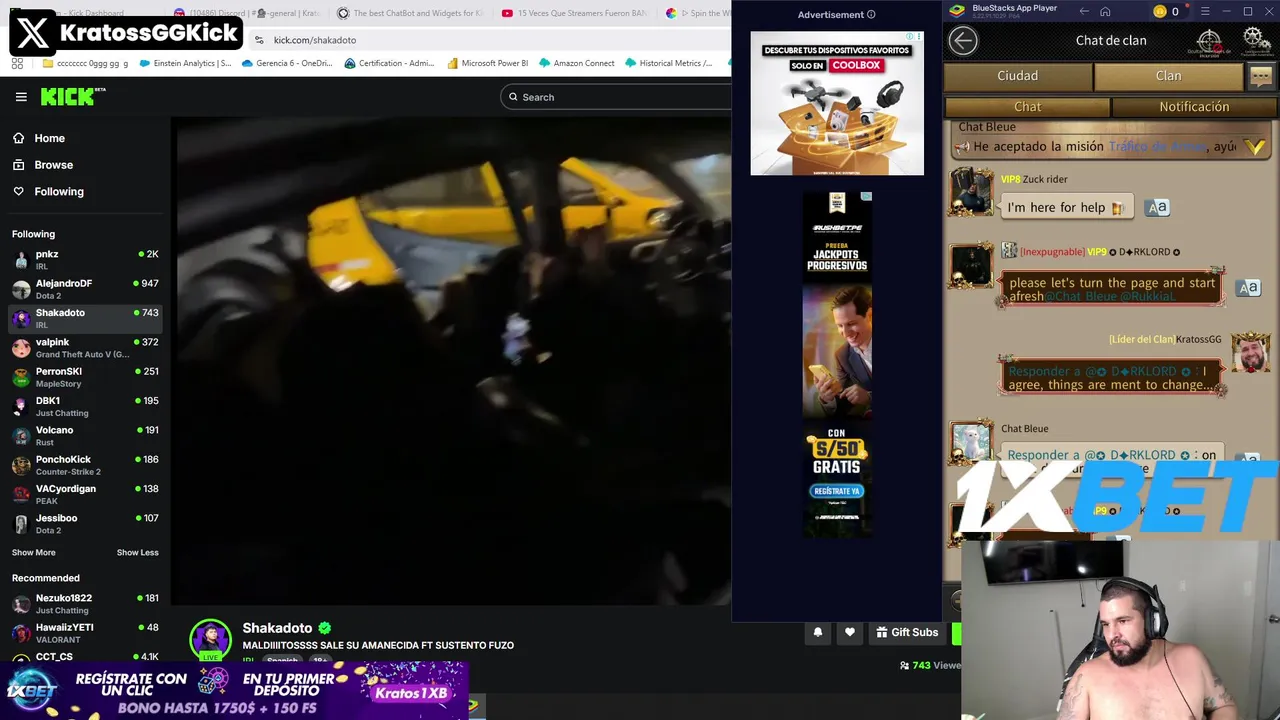Open Einstein Analytics bookmark
1280x720 pixels.
tap(185, 63)
